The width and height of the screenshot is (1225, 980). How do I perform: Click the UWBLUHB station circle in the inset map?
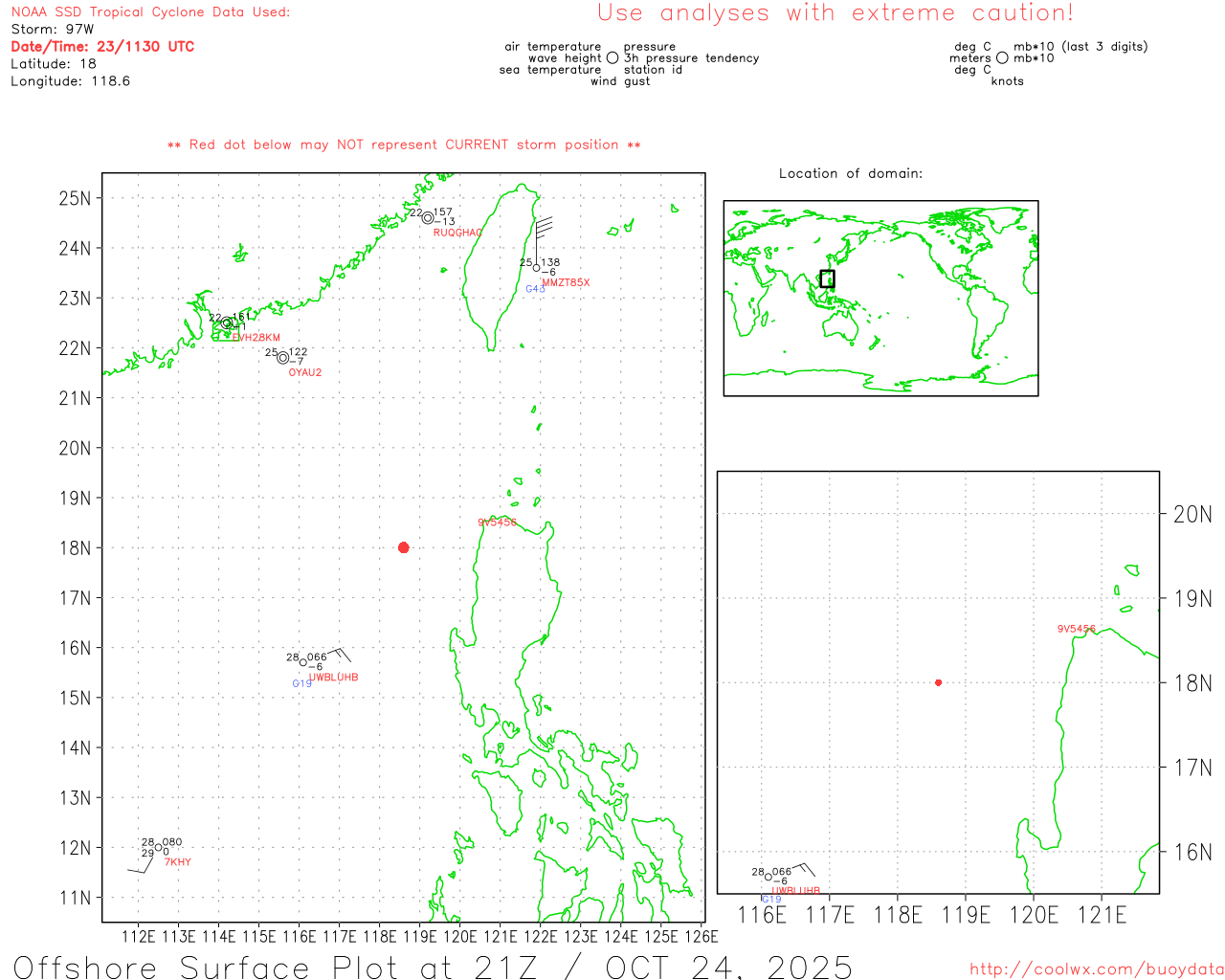tap(768, 877)
